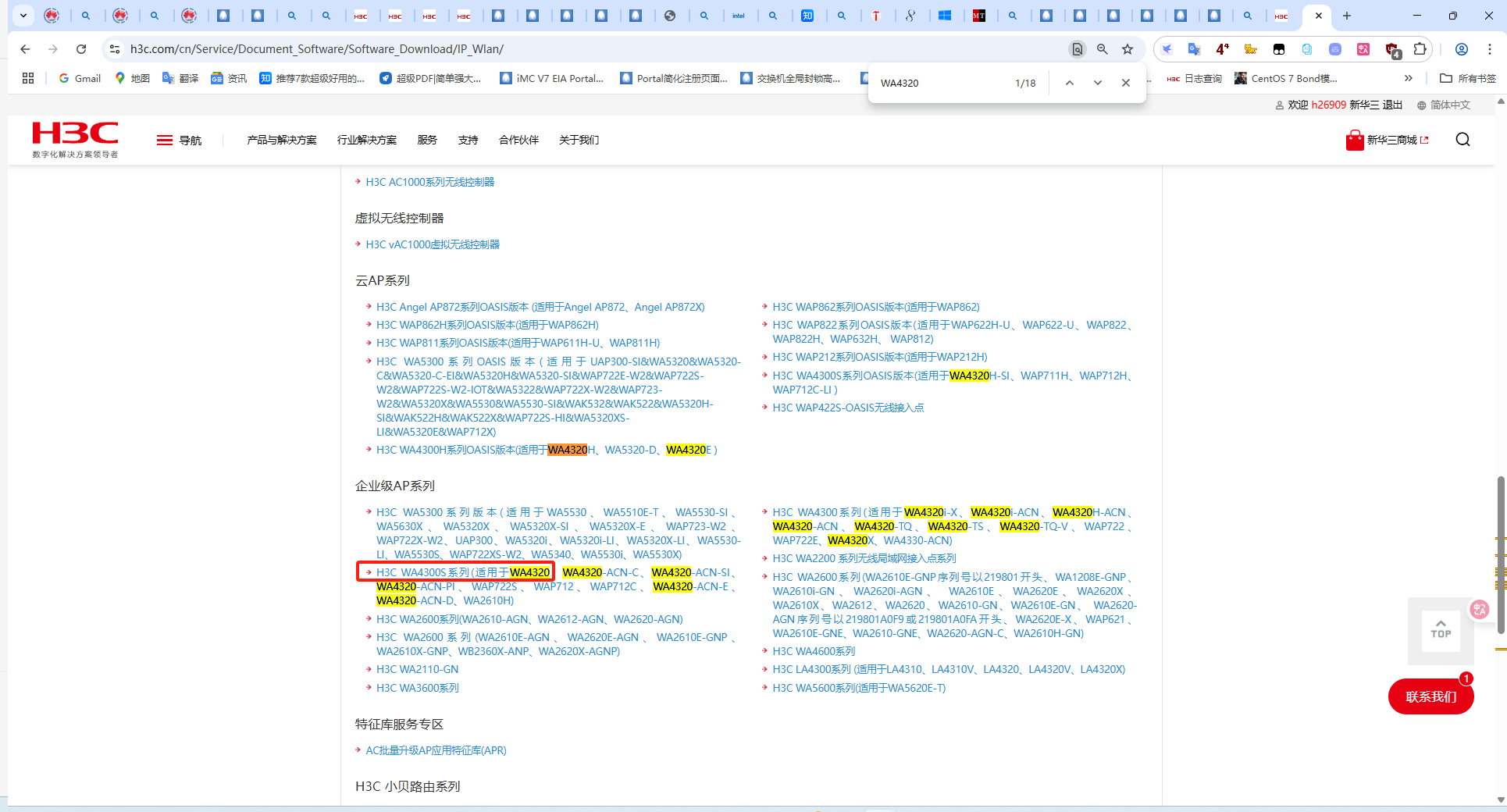This screenshot has height=812, width=1507.
Task: Open the 行业解决方案 menu
Action: [367, 141]
